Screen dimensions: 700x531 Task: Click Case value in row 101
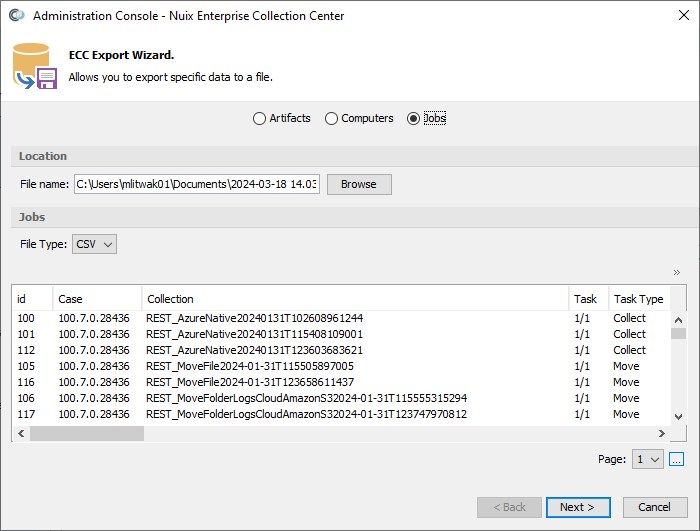(x=94, y=334)
